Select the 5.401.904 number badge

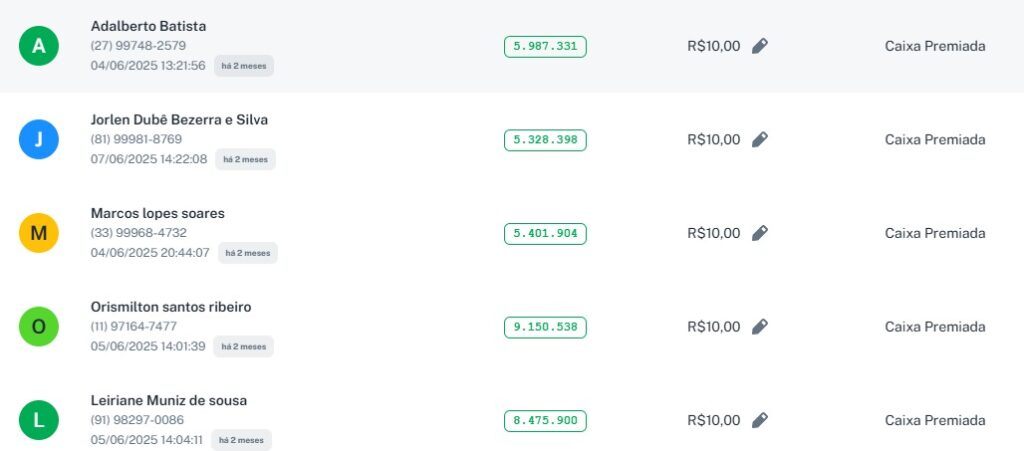[545, 233]
